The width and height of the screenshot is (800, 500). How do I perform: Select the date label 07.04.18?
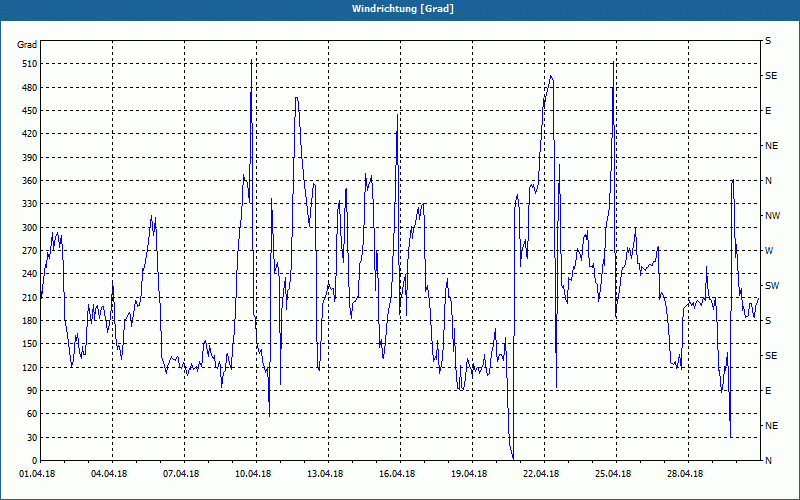pos(181,474)
